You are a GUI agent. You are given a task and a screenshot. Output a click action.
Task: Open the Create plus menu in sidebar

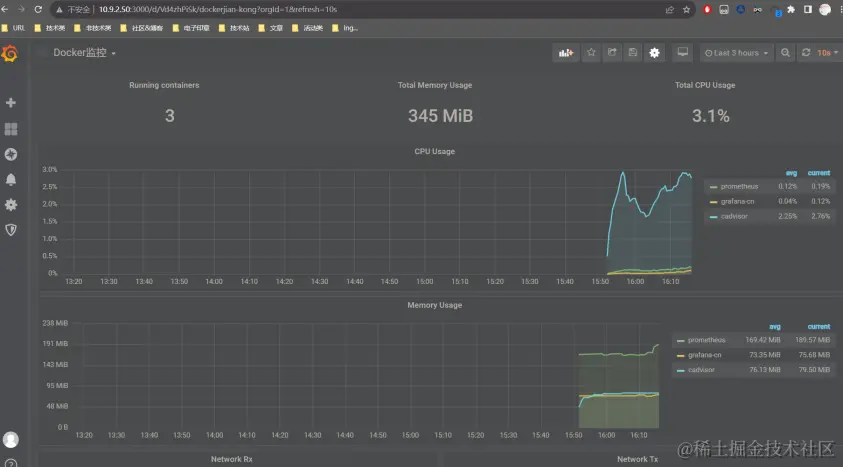point(11,103)
